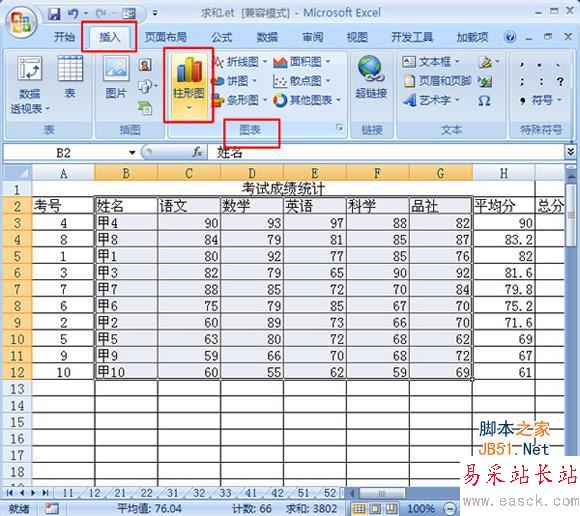Click the horizontal scrollbar thumb
The height and width of the screenshot is (516, 580).
[x=382, y=493]
